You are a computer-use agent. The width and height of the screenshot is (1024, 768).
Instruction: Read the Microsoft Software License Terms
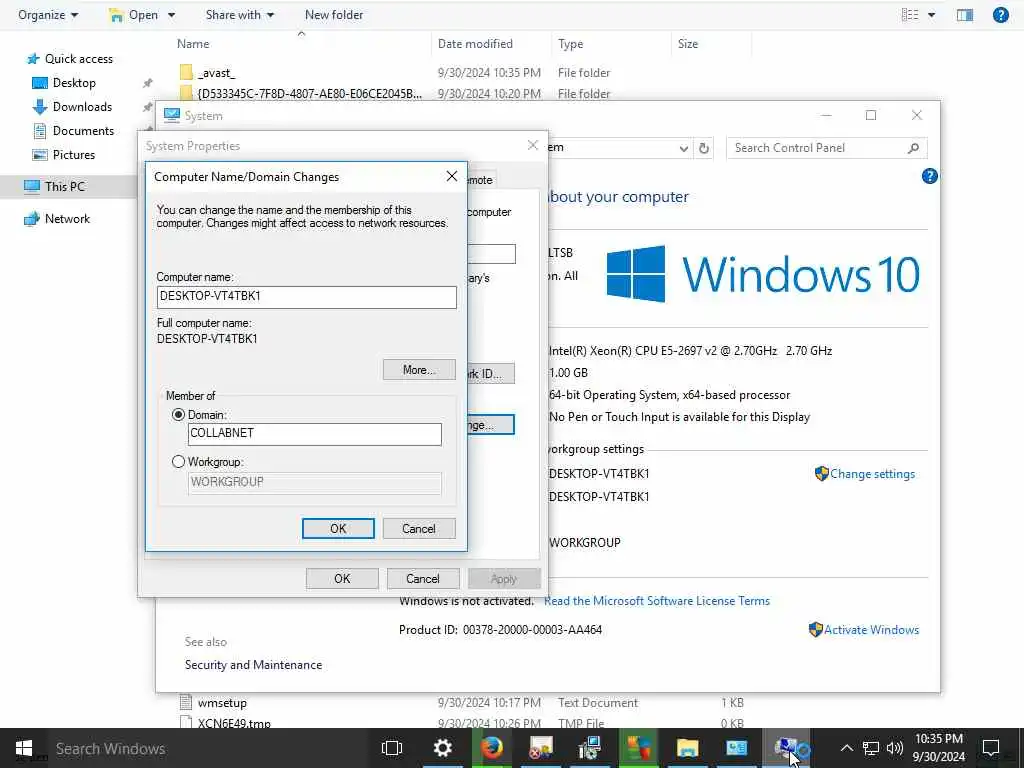656,601
